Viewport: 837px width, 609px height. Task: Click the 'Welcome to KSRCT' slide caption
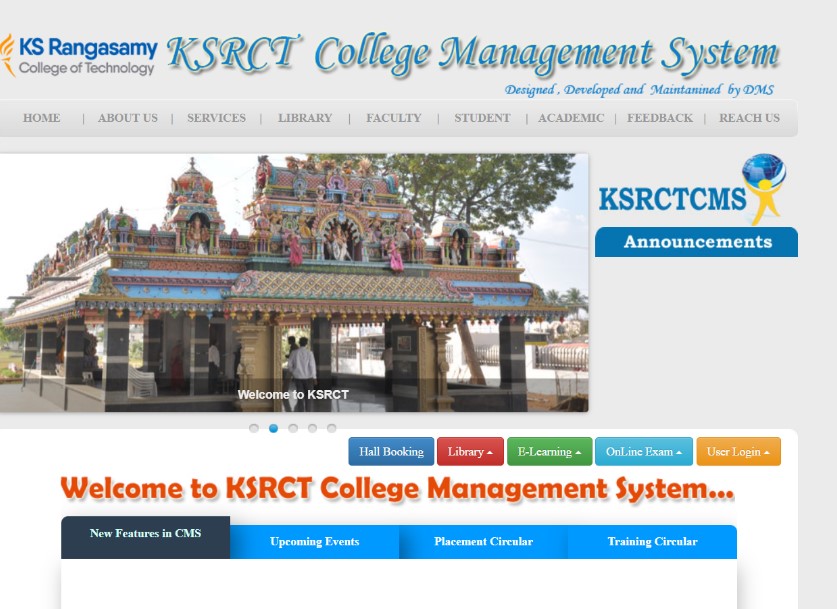[293, 395]
